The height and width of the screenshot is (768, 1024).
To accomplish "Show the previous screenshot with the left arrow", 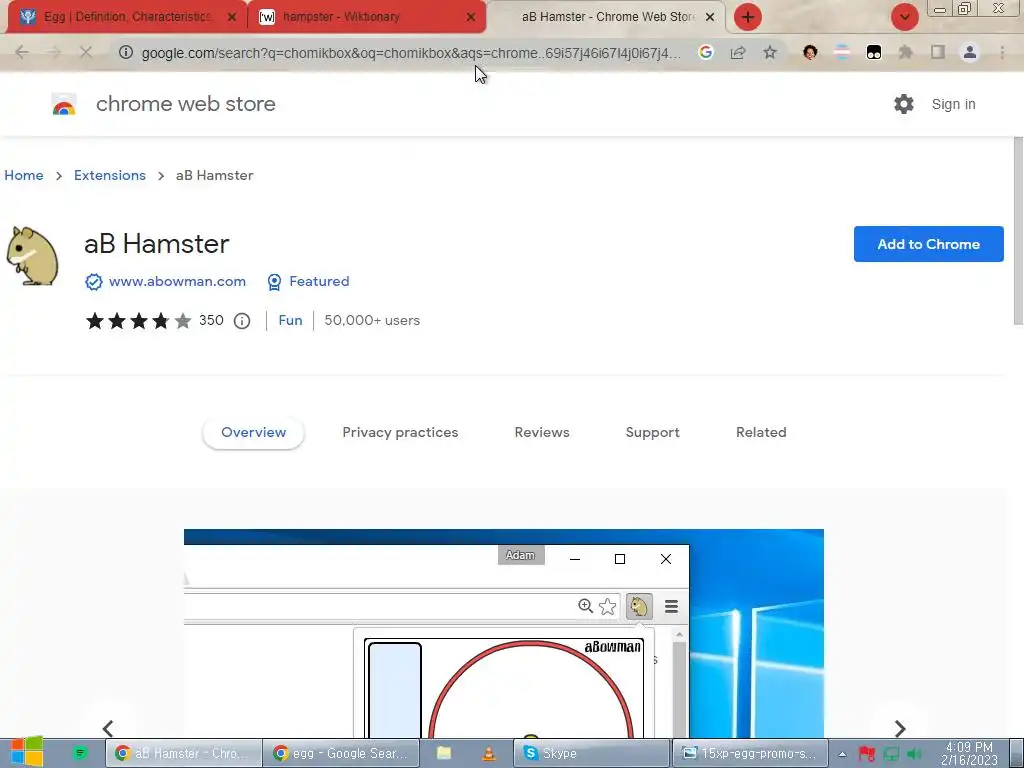I will click(108, 728).
